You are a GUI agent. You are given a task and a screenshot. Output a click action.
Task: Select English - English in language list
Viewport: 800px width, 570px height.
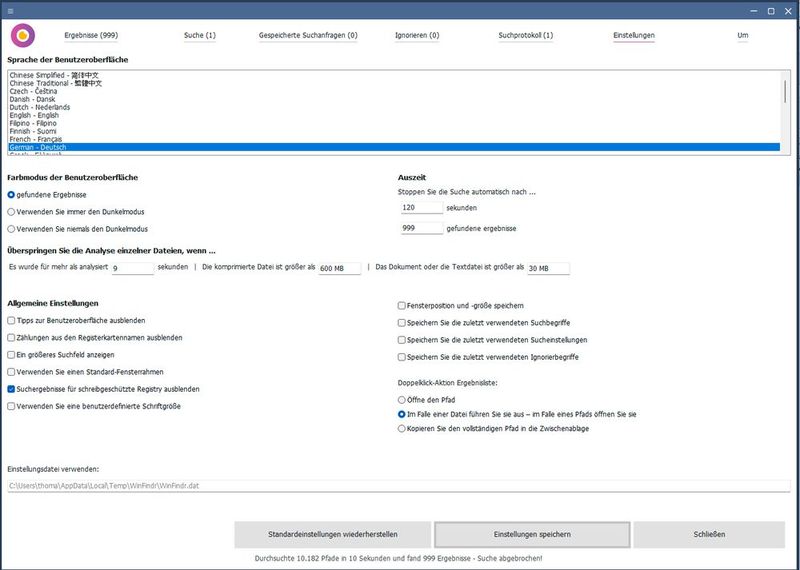pos(34,115)
